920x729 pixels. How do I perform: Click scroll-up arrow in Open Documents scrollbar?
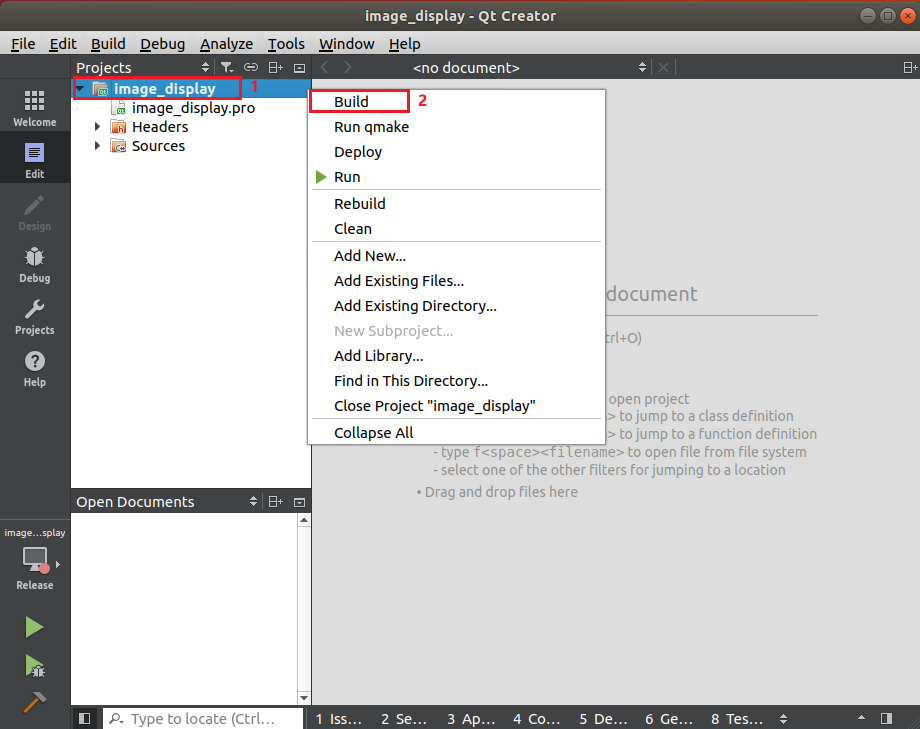click(304, 520)
